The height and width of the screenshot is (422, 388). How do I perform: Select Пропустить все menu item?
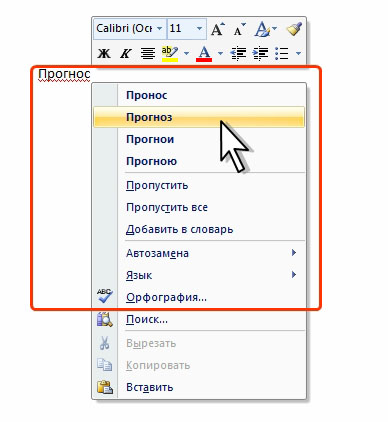[x=199, y=207]
